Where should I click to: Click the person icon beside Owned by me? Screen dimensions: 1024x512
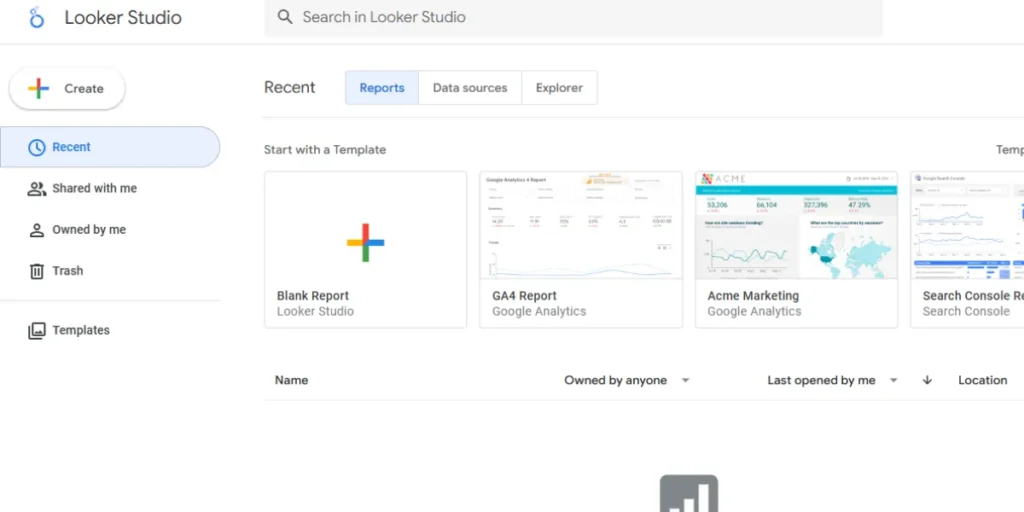(x=37, y=230)
